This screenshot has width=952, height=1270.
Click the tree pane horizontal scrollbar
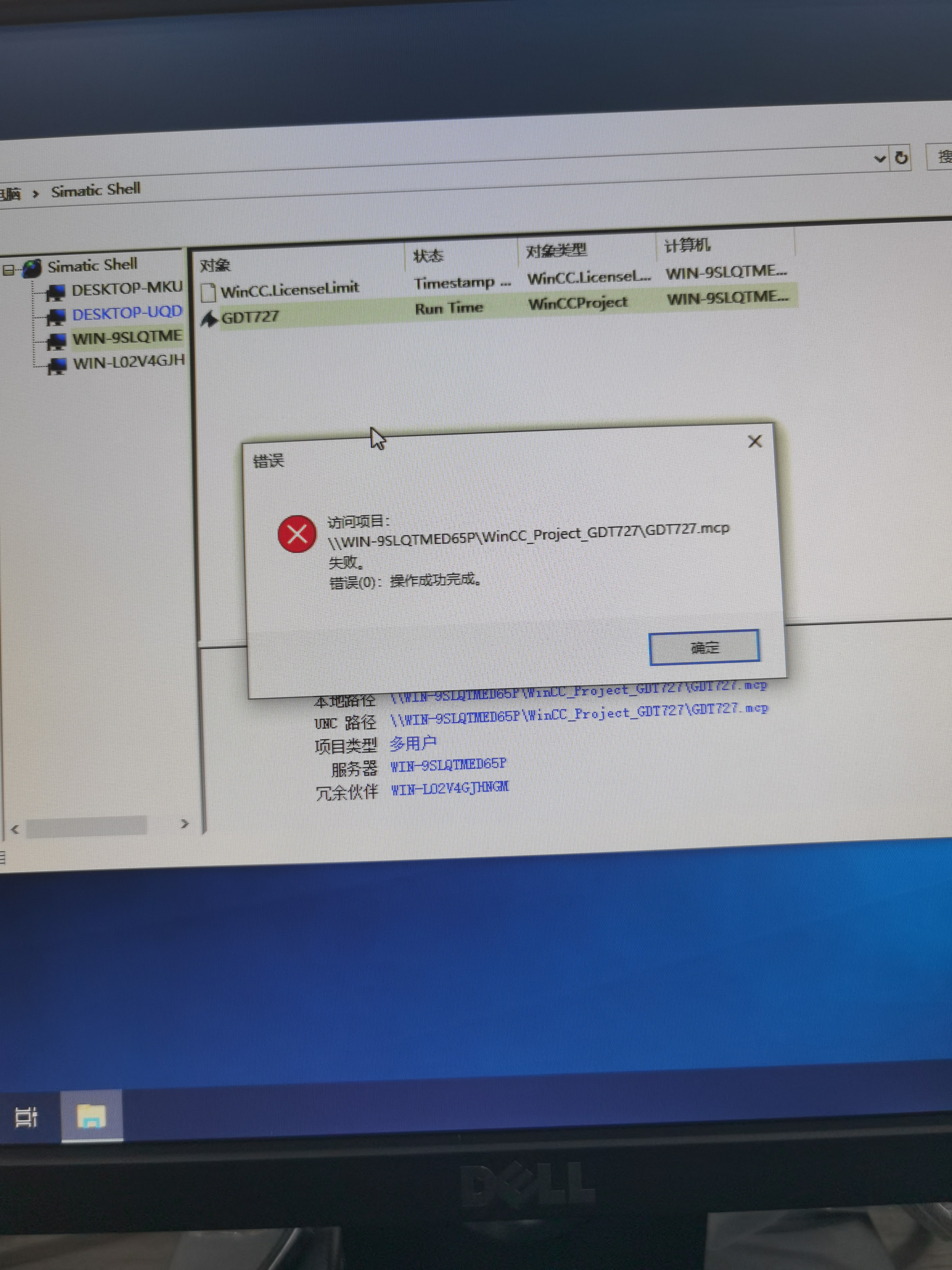86,827
